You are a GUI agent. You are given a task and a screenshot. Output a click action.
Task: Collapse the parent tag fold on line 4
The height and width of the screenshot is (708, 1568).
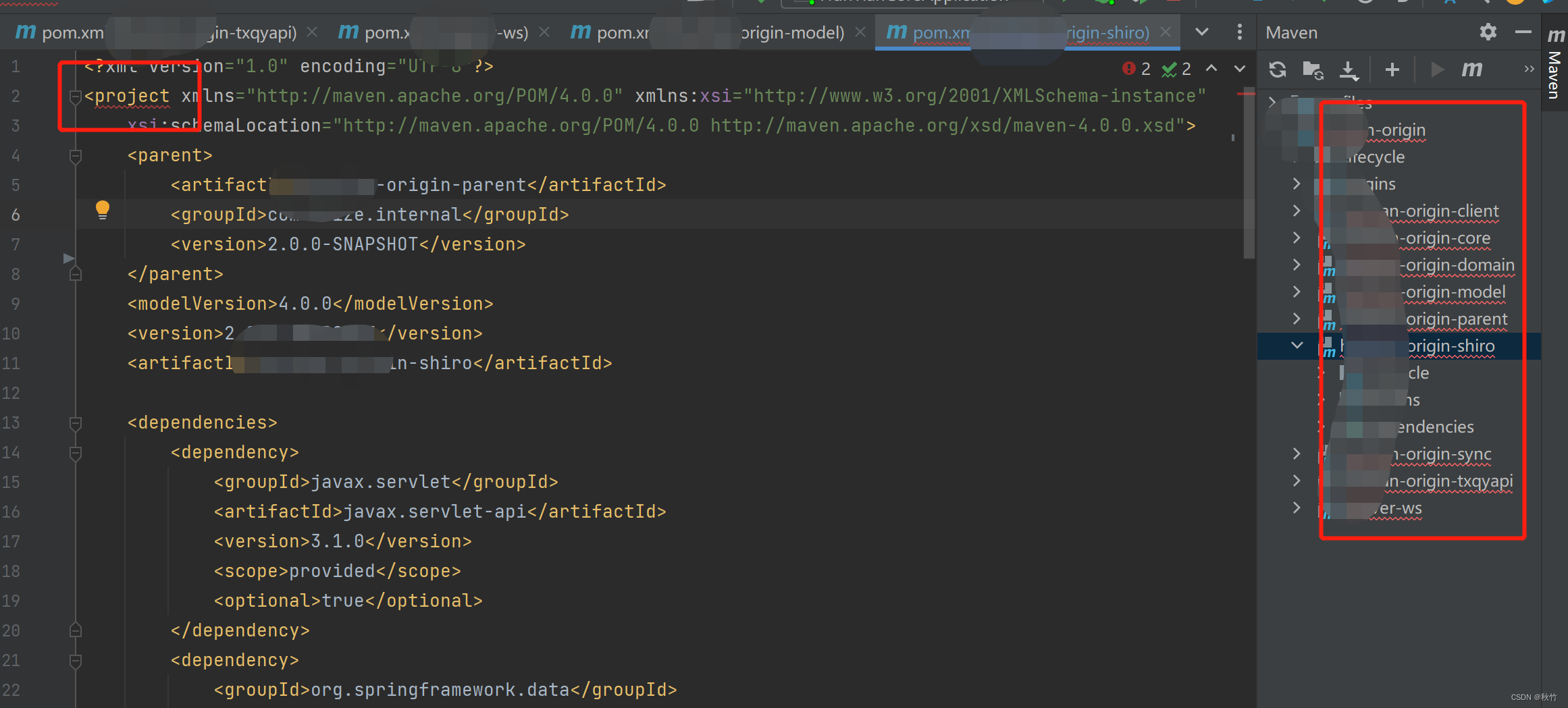click(x=76, y=156)
